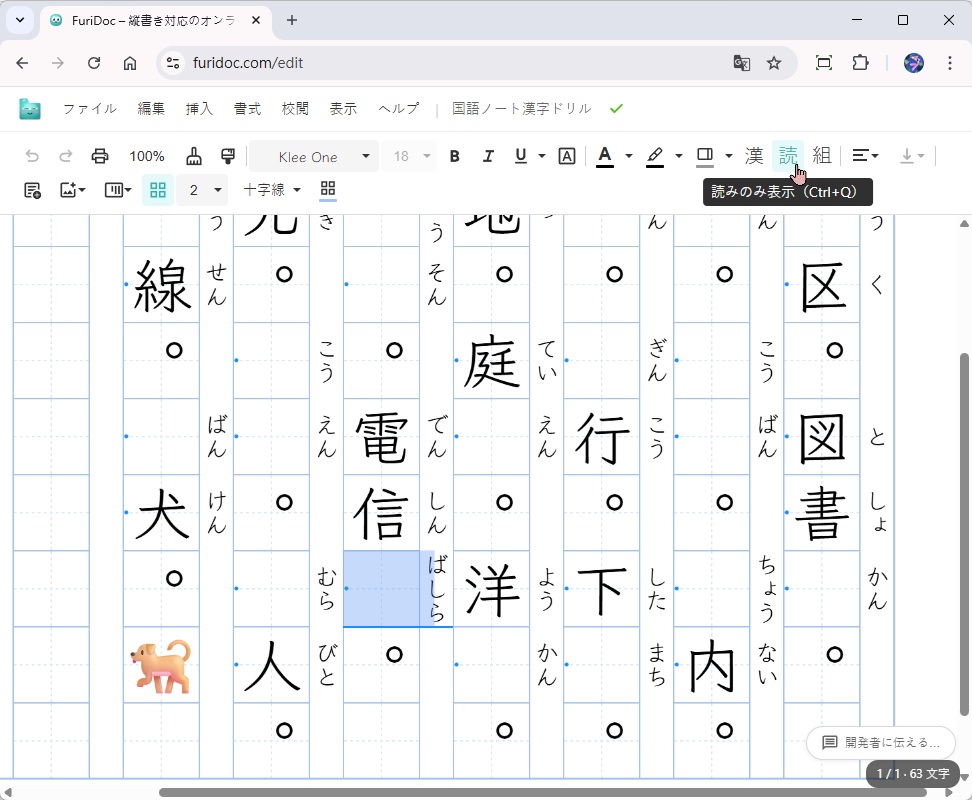Open the 書式 menu
The image size is (972, 800).
(247, 109)
